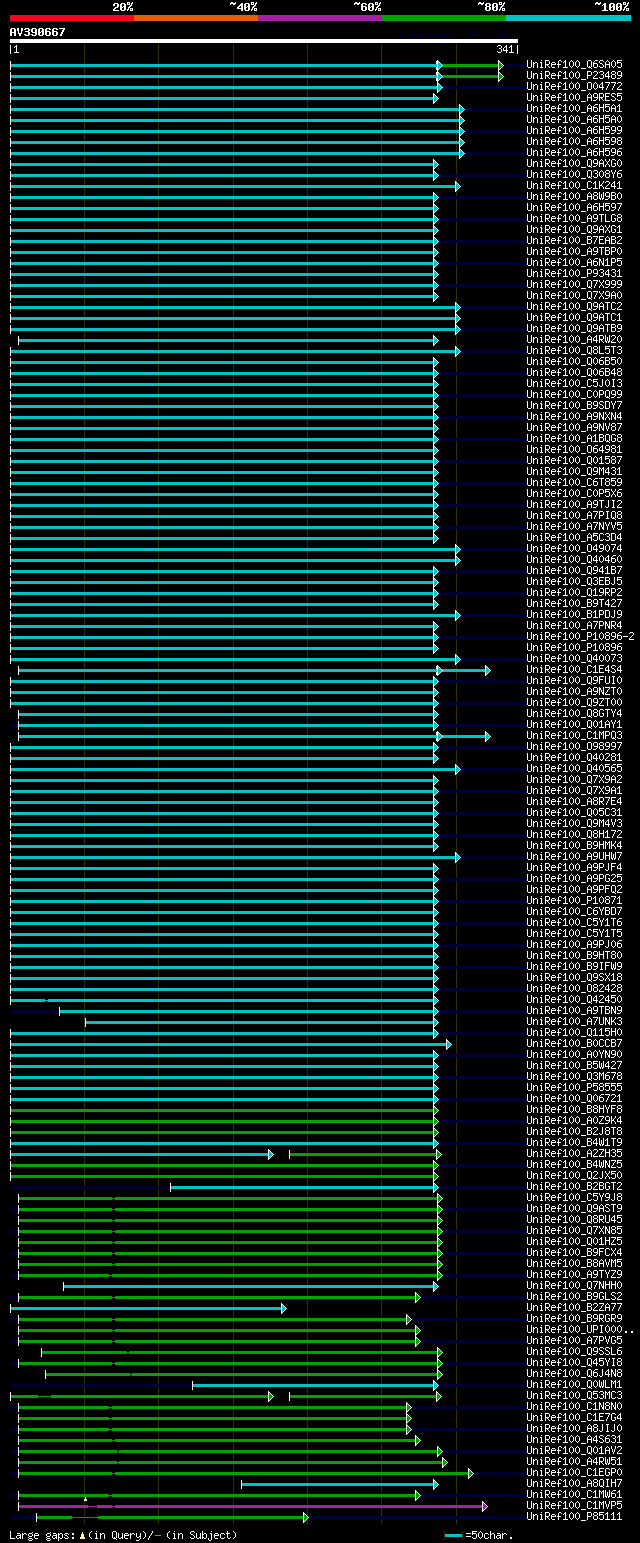Select the UniRef100_Q9M431 label
Viewport: 640px width, 1543px height.
pos(574,471)
